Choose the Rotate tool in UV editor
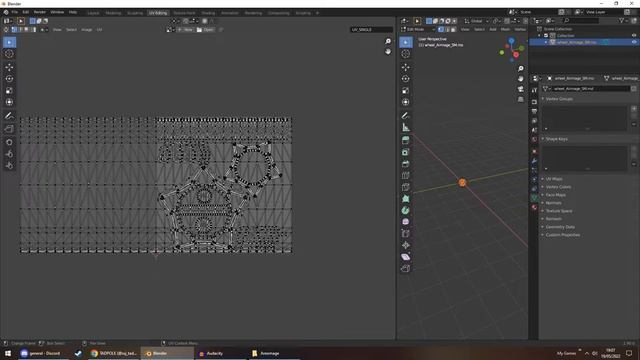Viewport: 640px width, 360px height. 9,79
